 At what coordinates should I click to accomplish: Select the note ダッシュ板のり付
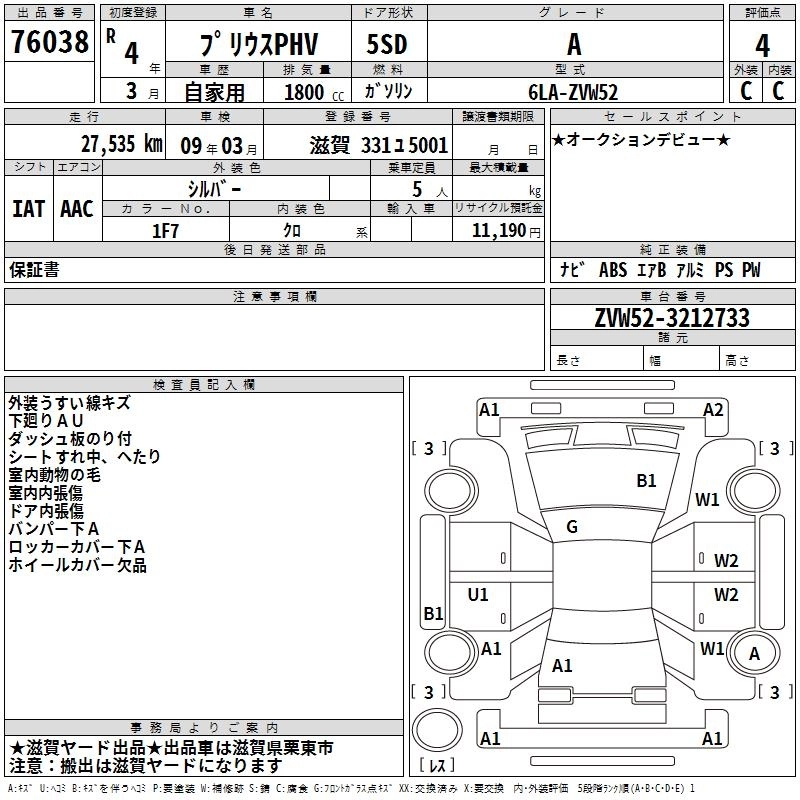pyautogui.click(x=70, y=438)
